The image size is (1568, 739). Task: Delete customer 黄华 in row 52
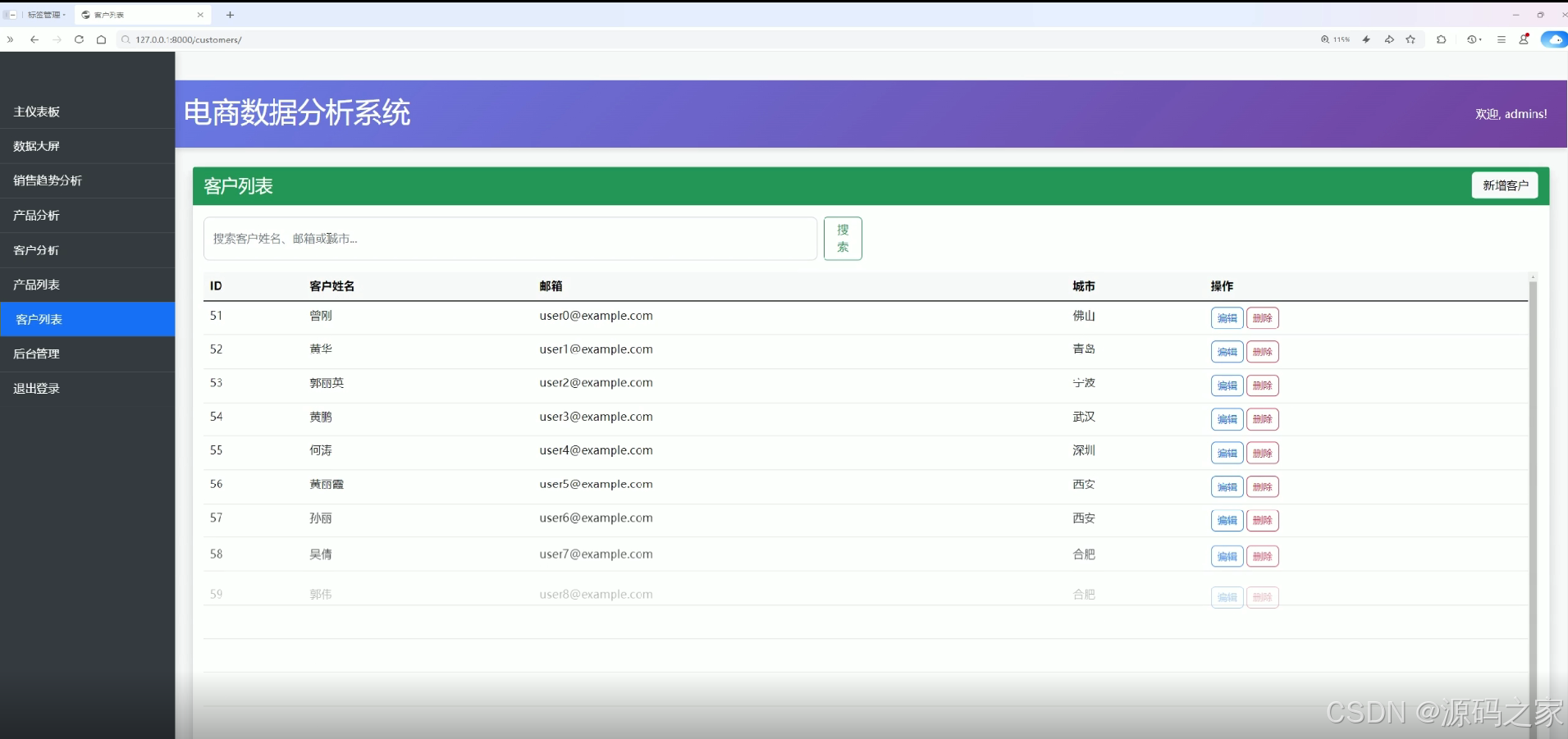(x=1263, y=352)
